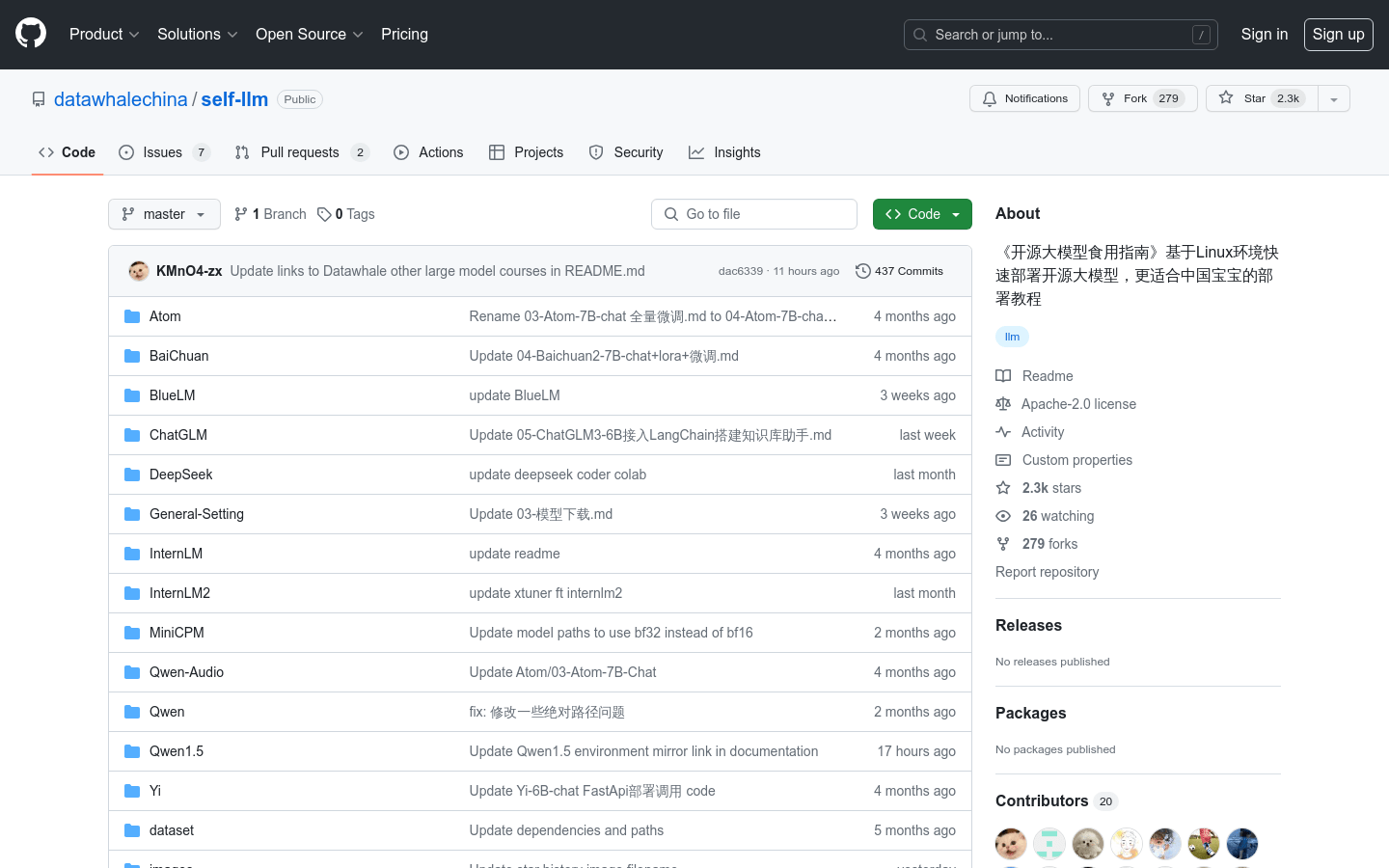The image size is (1389, 868).
Task: Fork the repository
Action: click(x=1142, y=98)
